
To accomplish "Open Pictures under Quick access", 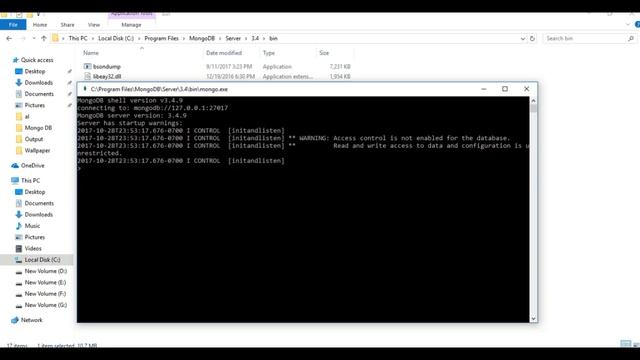I will (35, 105).
